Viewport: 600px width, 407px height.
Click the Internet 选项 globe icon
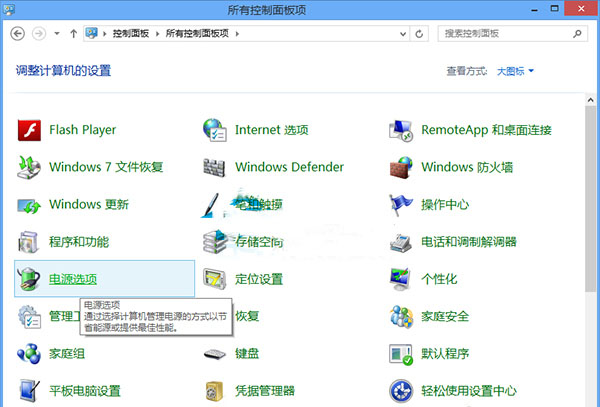coord(214,130)
